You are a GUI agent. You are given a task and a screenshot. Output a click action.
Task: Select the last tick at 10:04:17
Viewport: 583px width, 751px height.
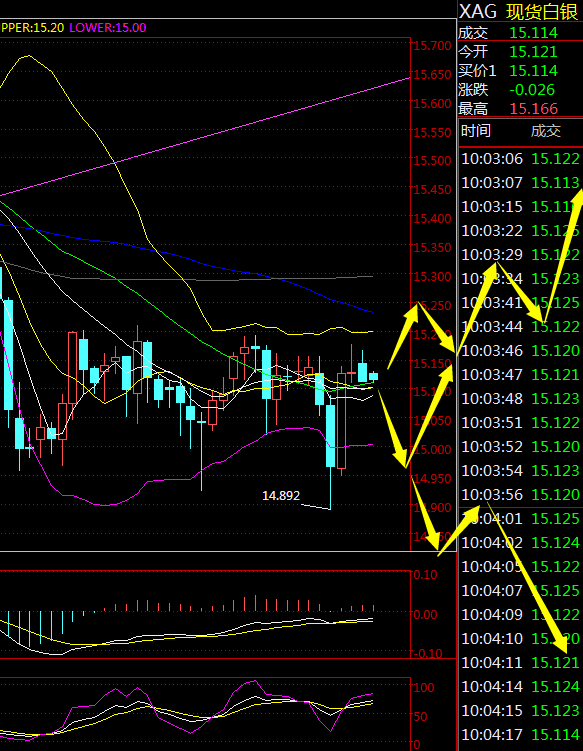click(520, 734)
